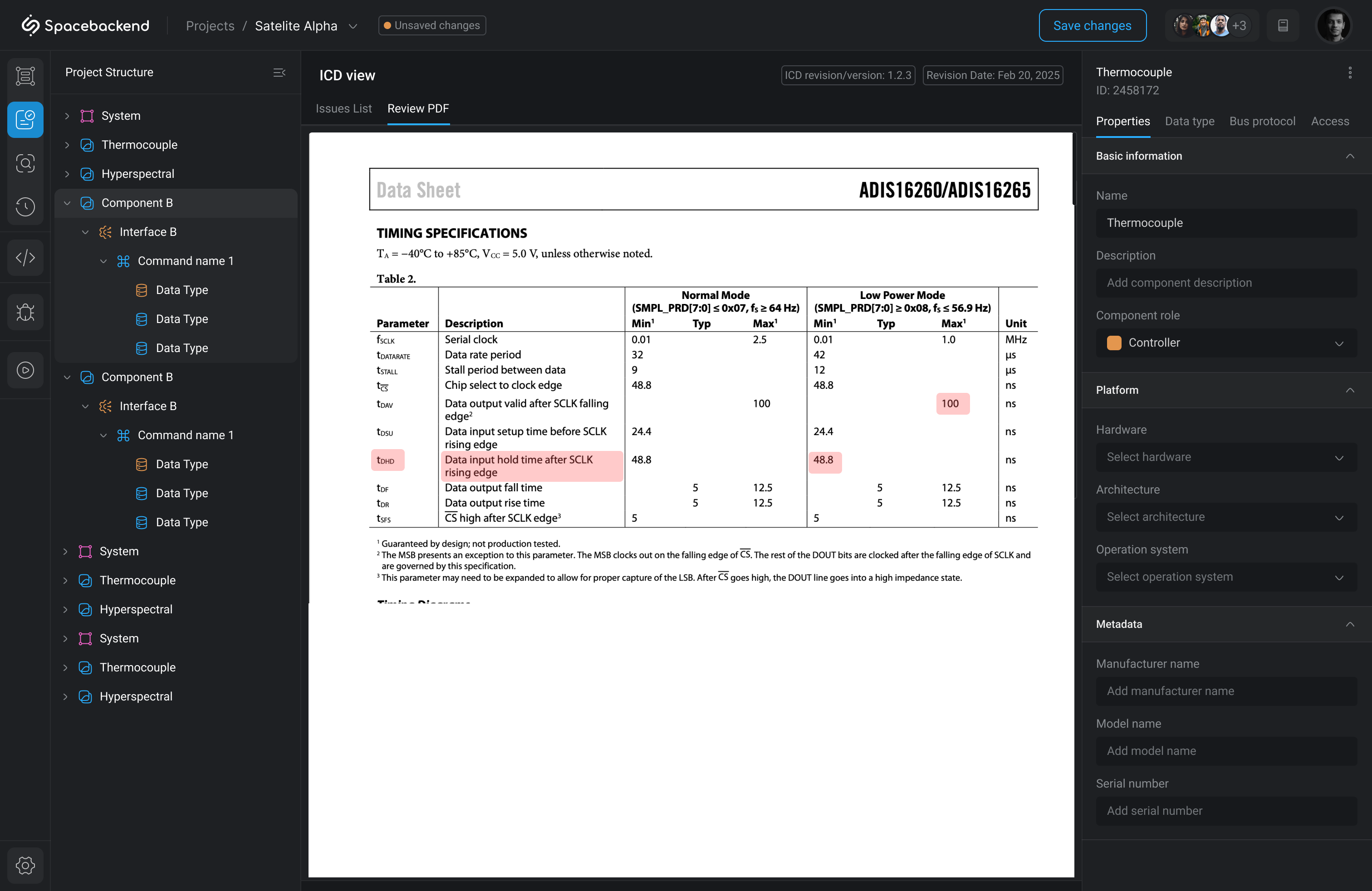Click the Spacebackend logo icon
This screenshot has height=891, width=1372.
[30, 25]
